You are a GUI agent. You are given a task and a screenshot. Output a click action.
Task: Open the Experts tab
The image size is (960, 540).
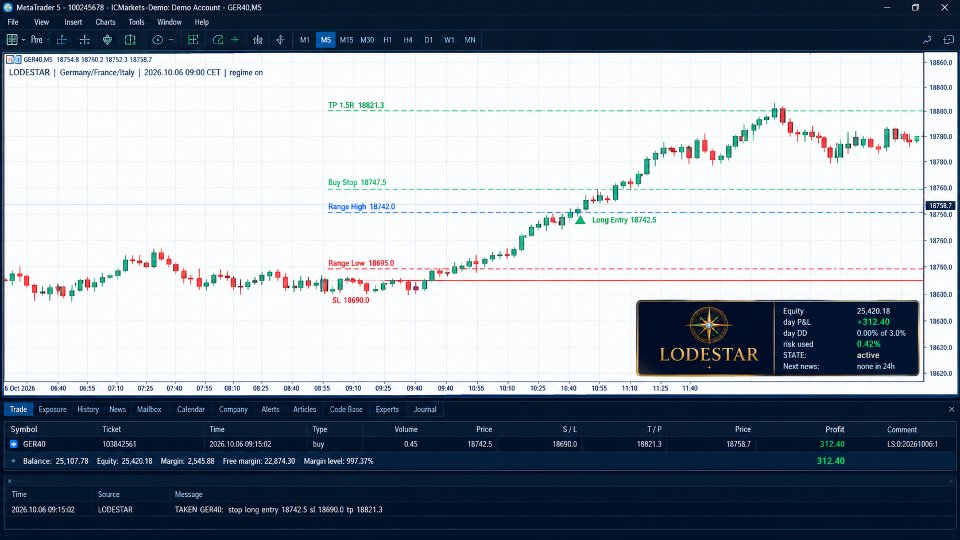tap(387, 409)
